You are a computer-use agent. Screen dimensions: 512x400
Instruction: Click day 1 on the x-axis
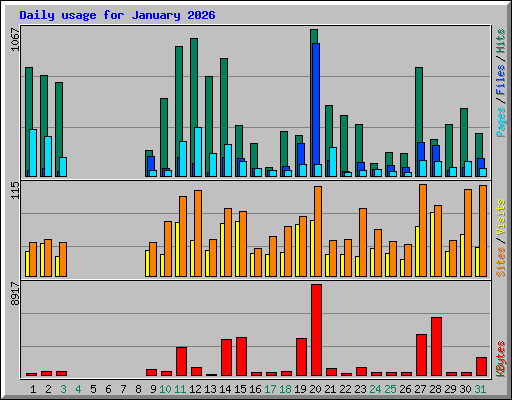pos(33,389)
